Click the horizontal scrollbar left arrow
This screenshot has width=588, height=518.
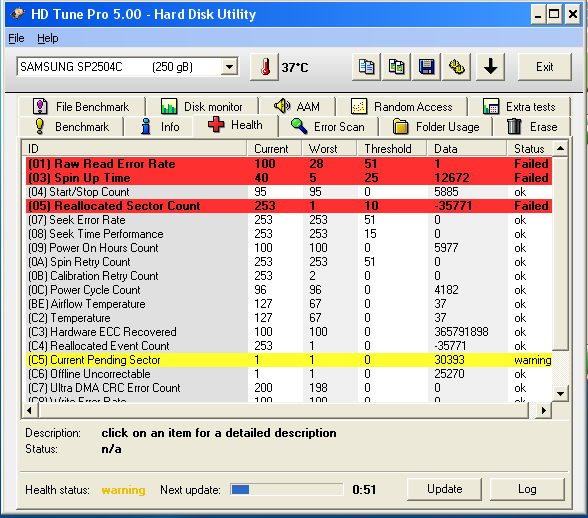[x=30, y=411]
